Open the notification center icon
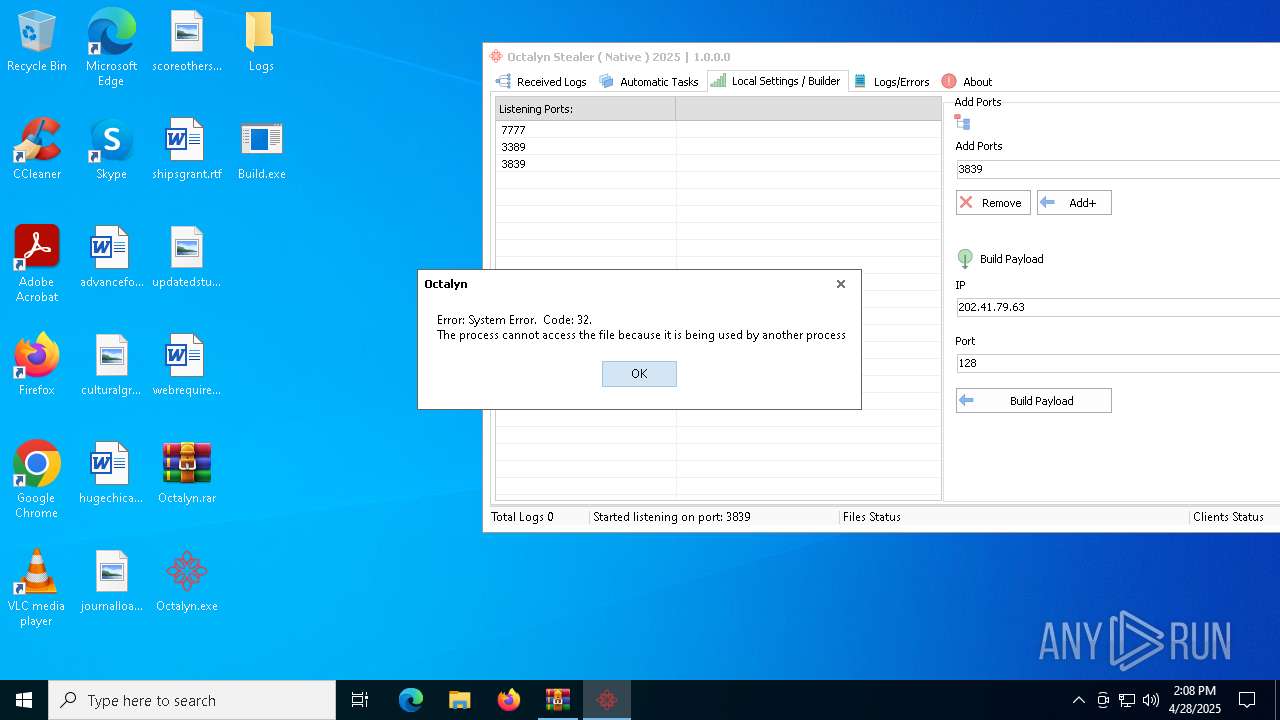Image resolution: width=1280 pixels, height=720 pixels. pos(1247,700)
